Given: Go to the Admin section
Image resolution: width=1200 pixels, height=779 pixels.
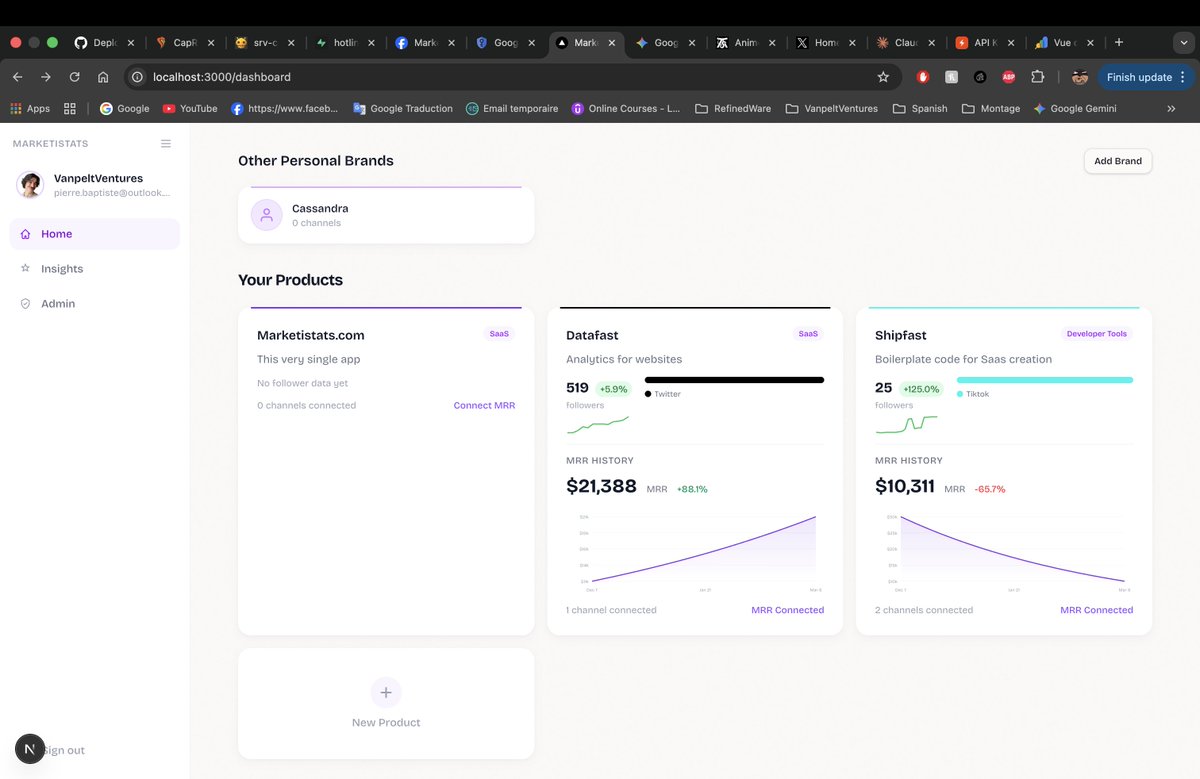Looking at the screenshot, I should [95, 304].
